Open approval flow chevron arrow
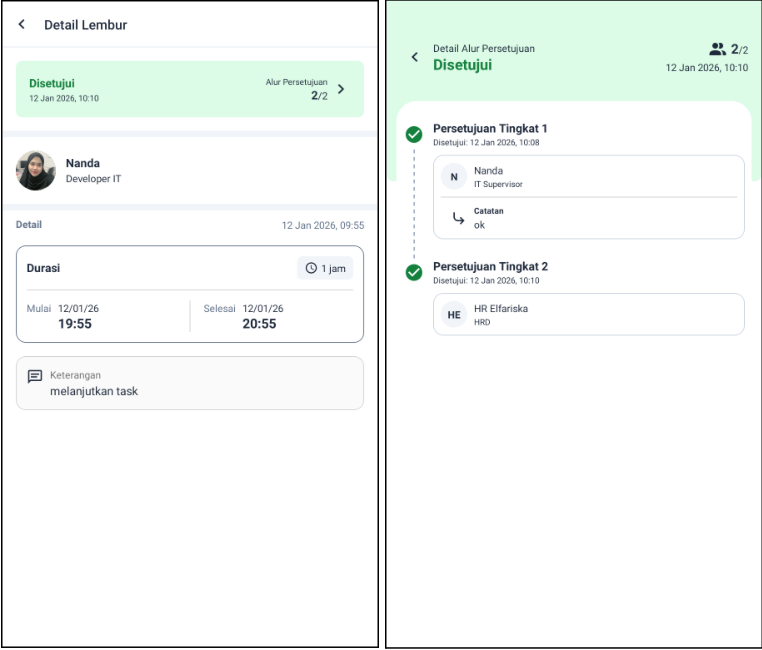The width and height of the screenshot is (762, 650). tap(342, 89)
